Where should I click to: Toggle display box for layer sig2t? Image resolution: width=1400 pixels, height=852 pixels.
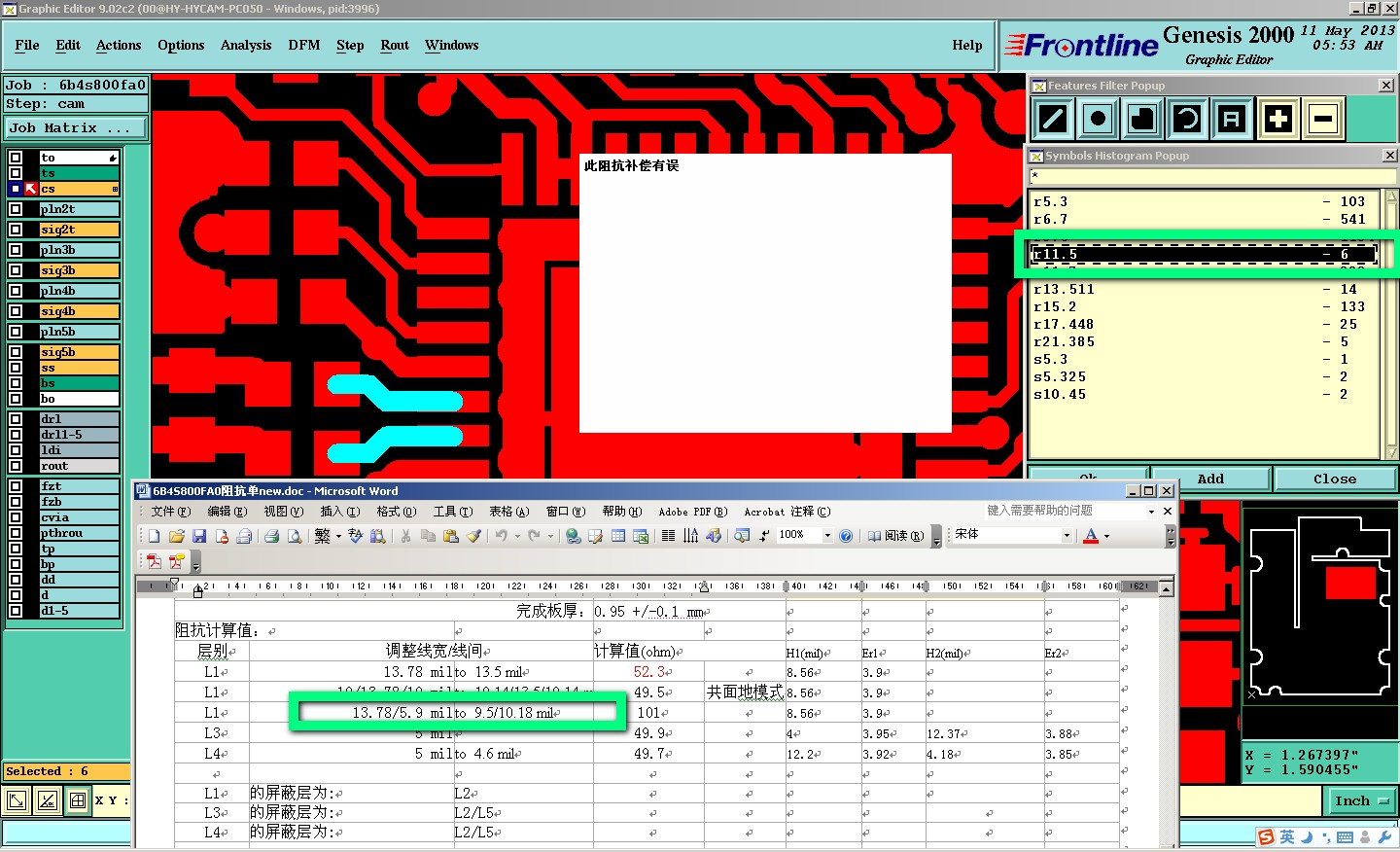coord(16,230)
